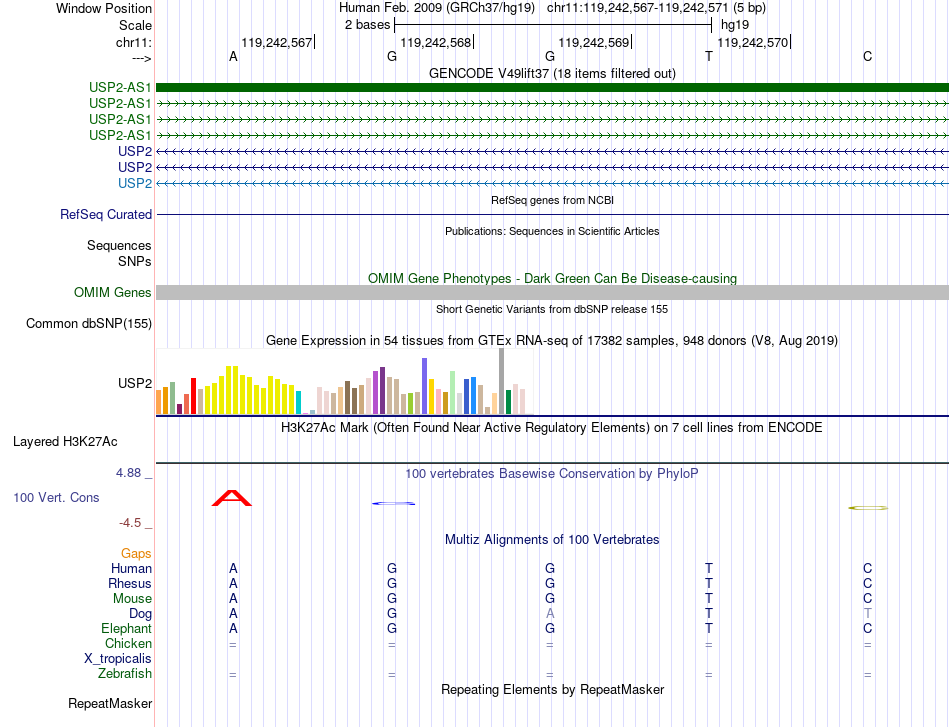Open the H3K27Ac Mark track title
The image size is (950, 727).
click(x=552, y=428)
